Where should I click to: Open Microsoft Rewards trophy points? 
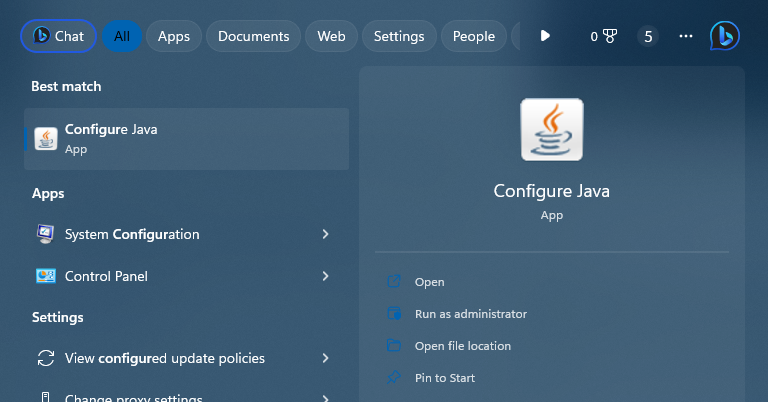[x=603, y=36]
